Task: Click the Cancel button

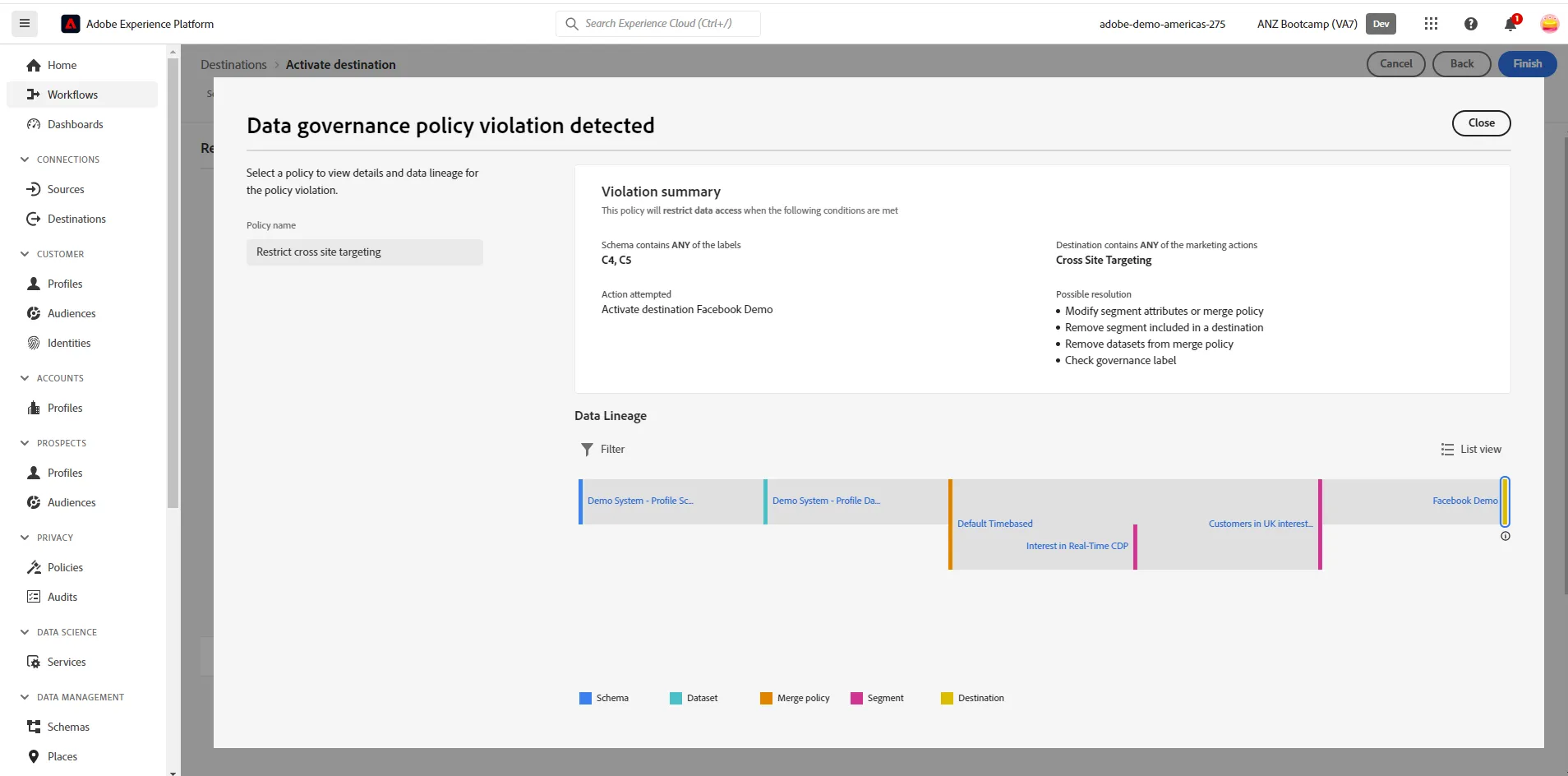Action: pos(1395,64)
